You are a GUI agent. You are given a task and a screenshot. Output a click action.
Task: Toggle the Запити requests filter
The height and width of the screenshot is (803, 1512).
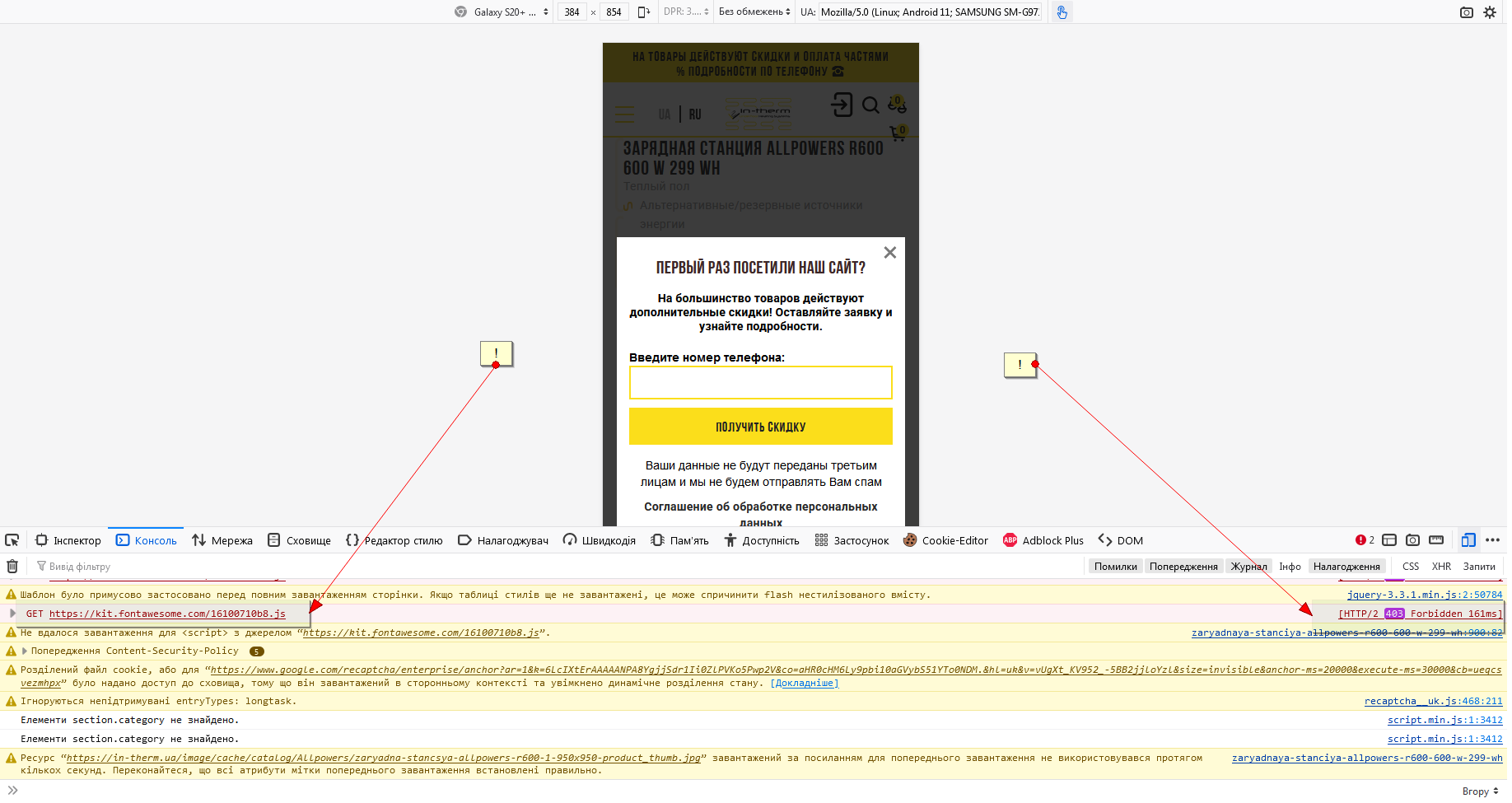[x=1479, y=566]
